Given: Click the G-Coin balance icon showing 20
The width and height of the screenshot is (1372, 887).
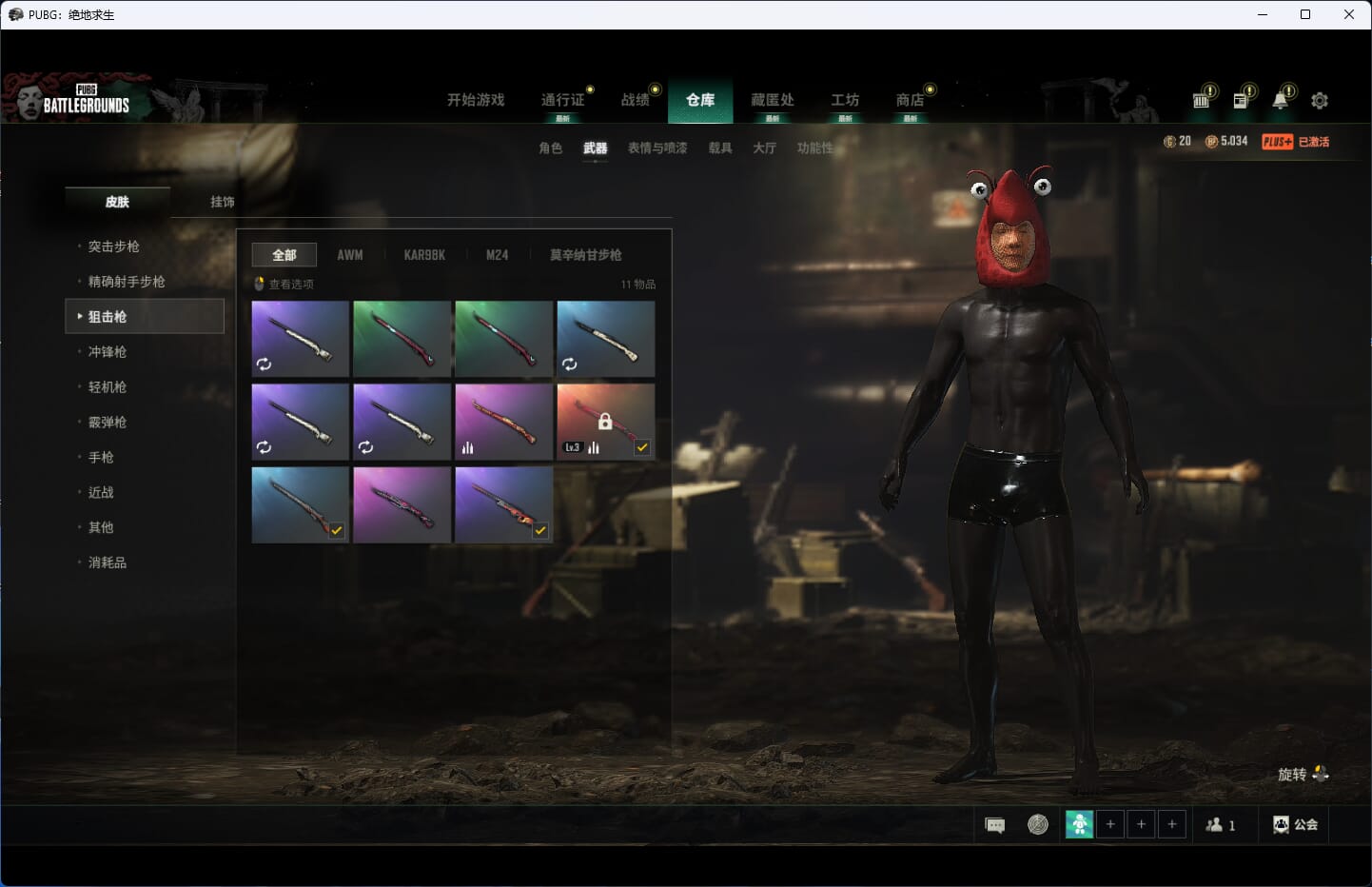Looking at the screenshot, I should pos(1169,141).
